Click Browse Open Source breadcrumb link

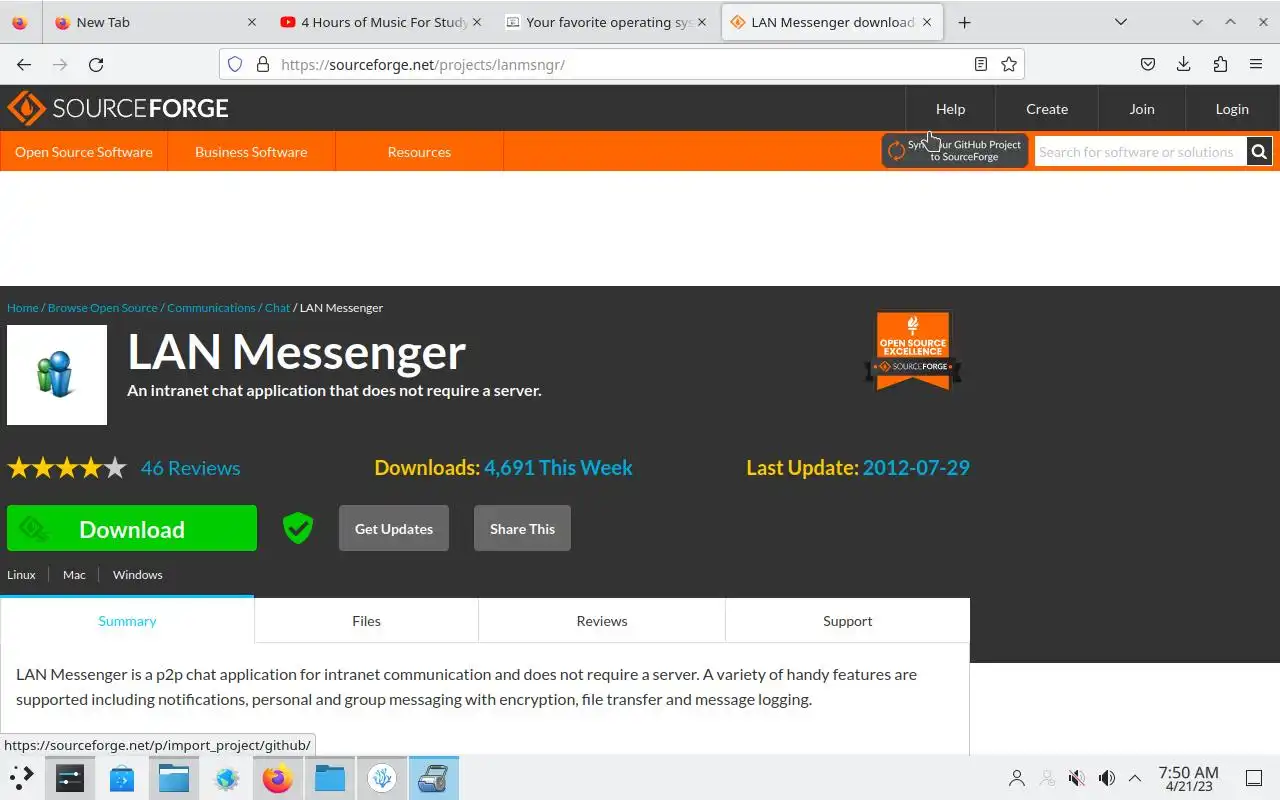point(103,308)
